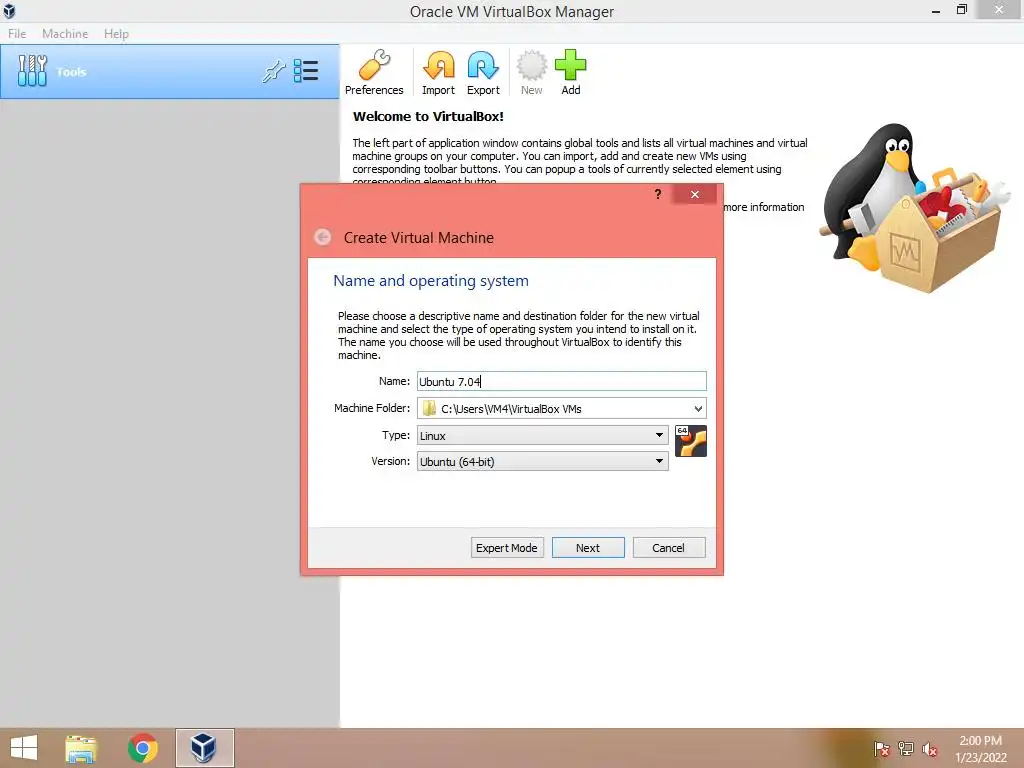Screen dimensions: 1024x768
Task: Click the help question mark in dialog
Action: (x=658, y=194)
